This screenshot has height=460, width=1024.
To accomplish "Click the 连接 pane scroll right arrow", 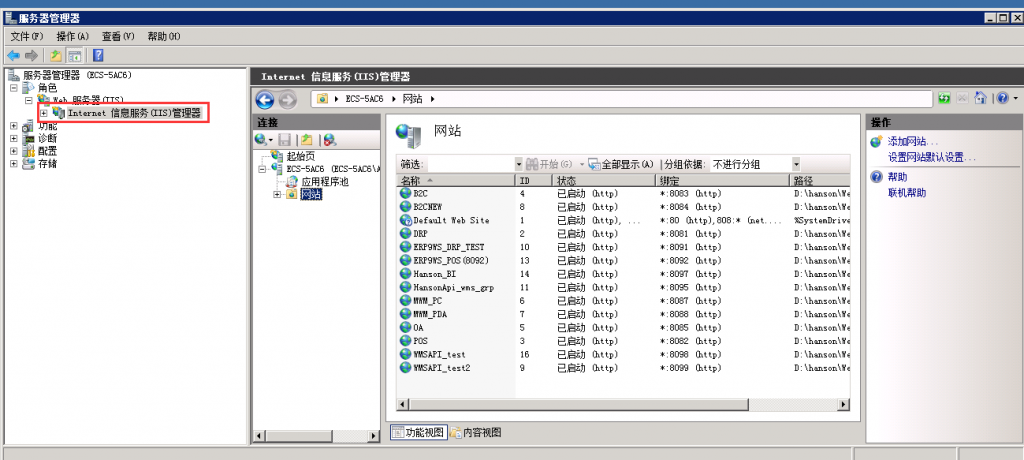I will pos(374,436).
